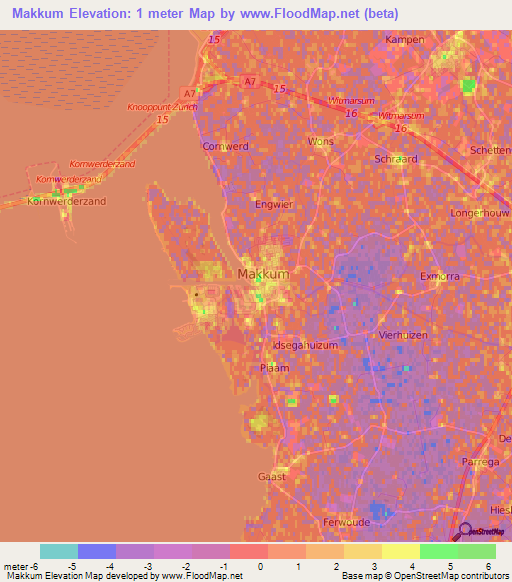Viewport: 512px width, 582px height.
Task: Click the yellow 4 meter legend swatch
Action: tap(401, 552)
